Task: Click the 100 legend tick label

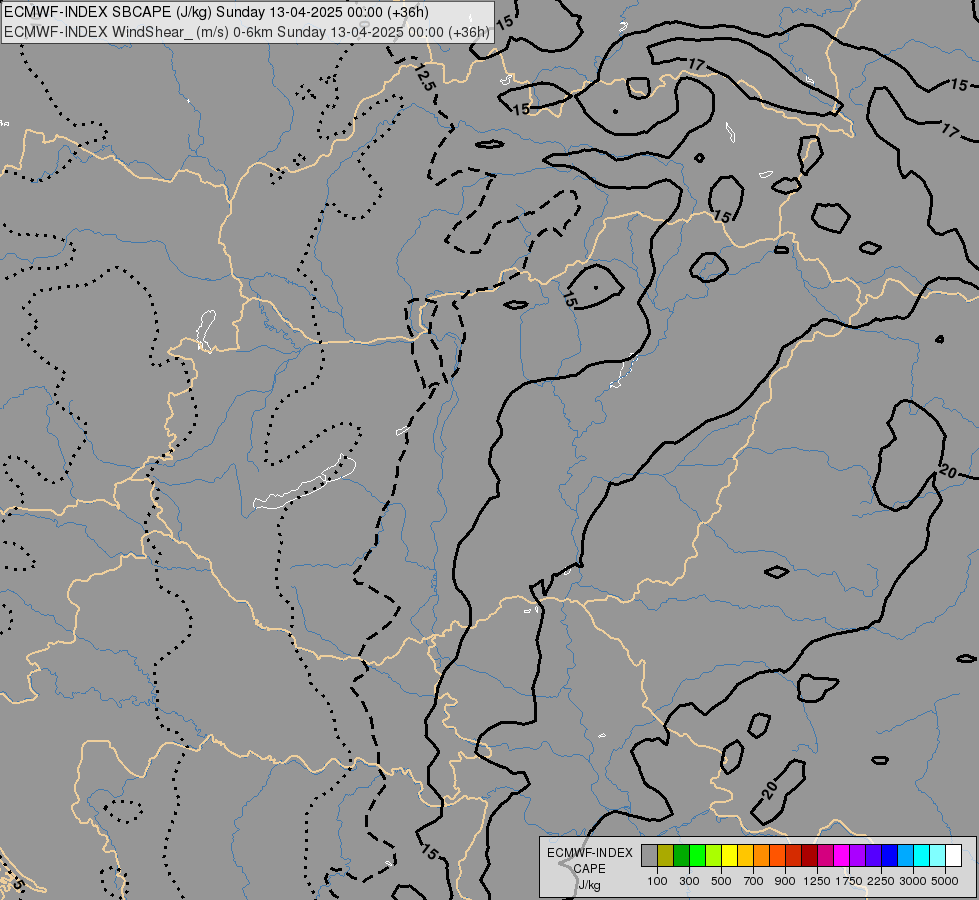Action: click(657, 881)
